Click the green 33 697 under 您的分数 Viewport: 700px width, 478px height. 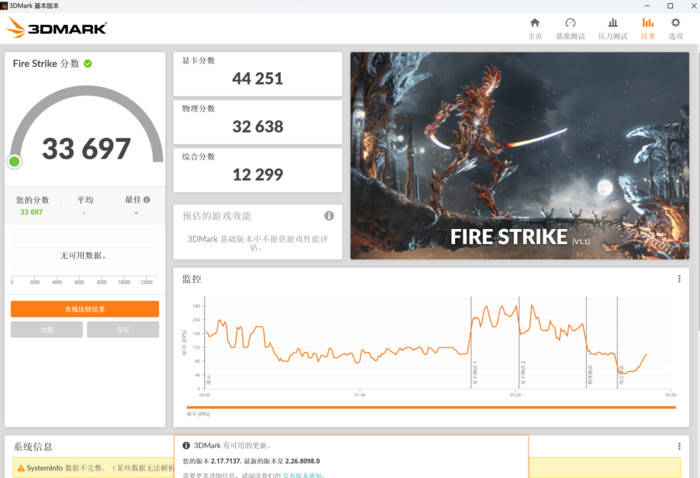tap(31, 212)
